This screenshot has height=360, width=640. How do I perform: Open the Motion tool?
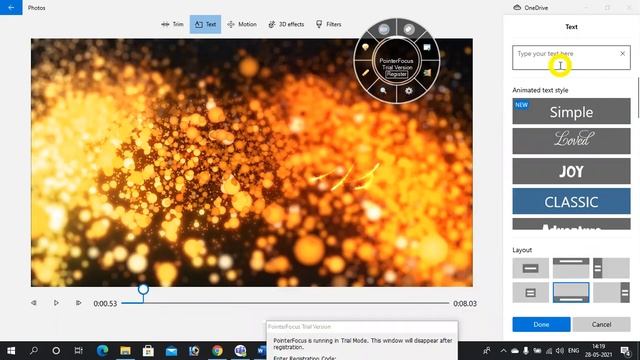pos(242,24)
